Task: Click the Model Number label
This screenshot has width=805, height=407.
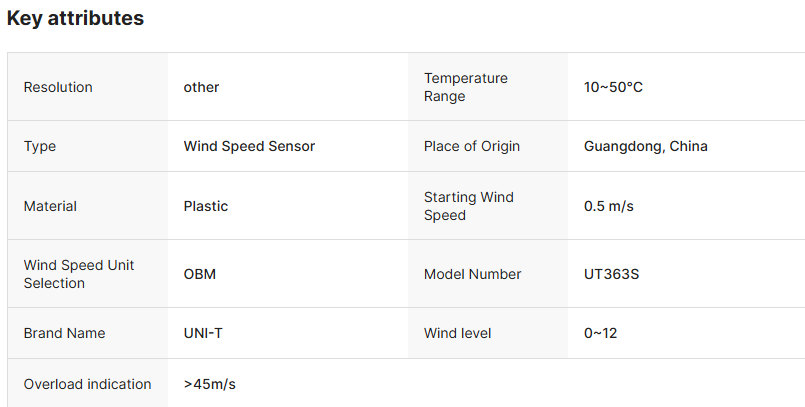Action: (x=473, y=274)
